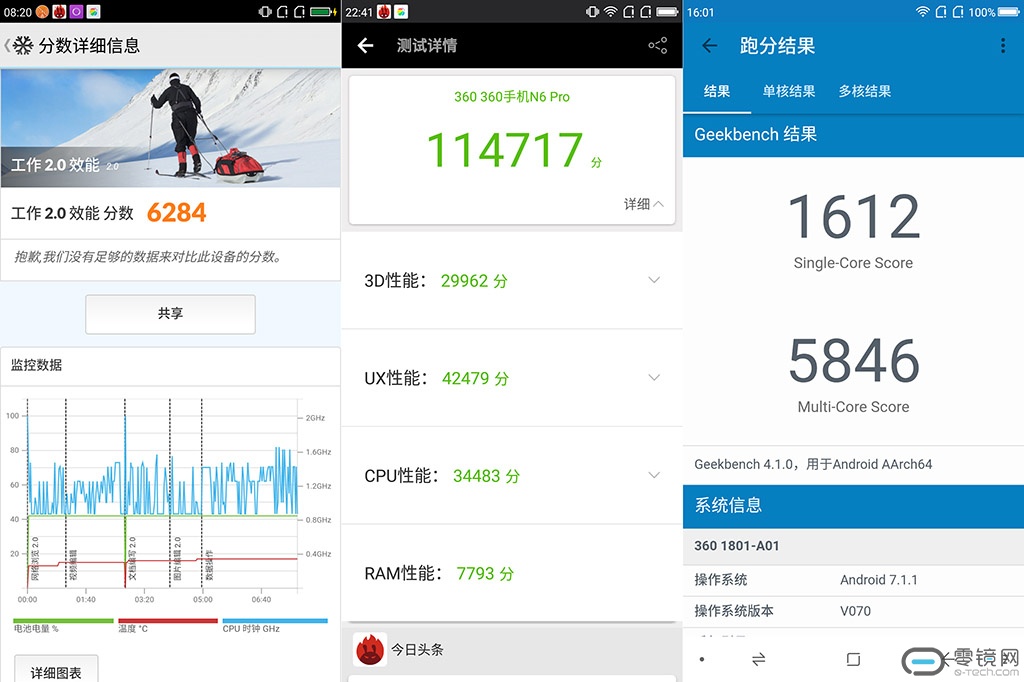Click the blue CPU 时钟 GHz legend bar

tap(275, 621)
